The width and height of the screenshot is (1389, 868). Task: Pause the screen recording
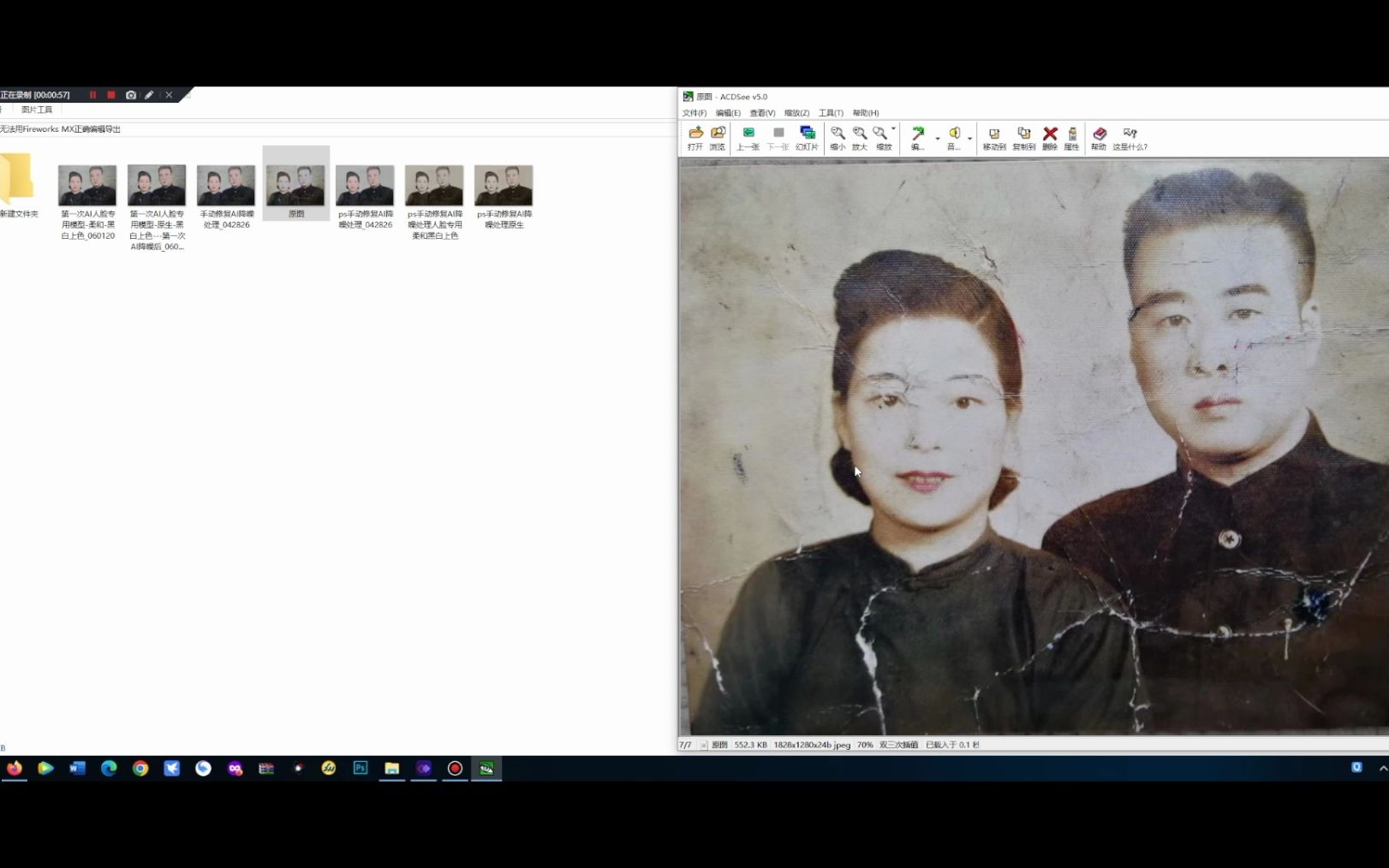point(92,95)
